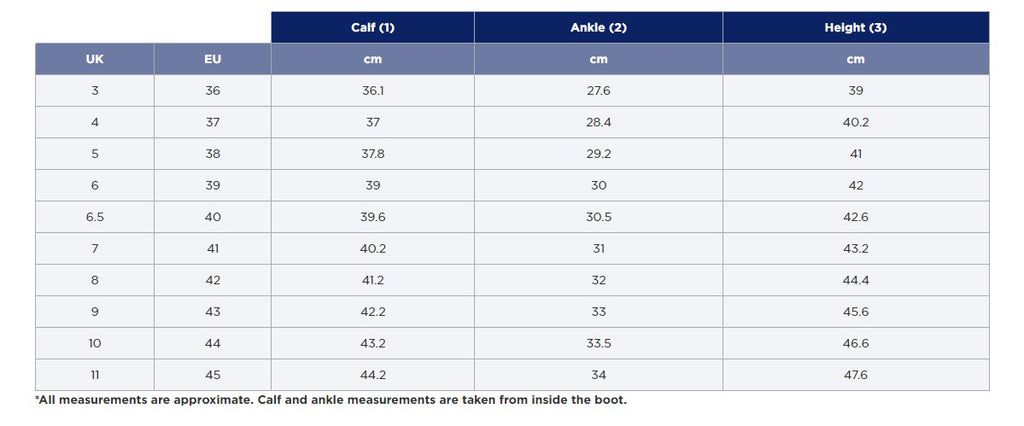Select the "Ankle (2)" column header

click(x=598, y=28)
